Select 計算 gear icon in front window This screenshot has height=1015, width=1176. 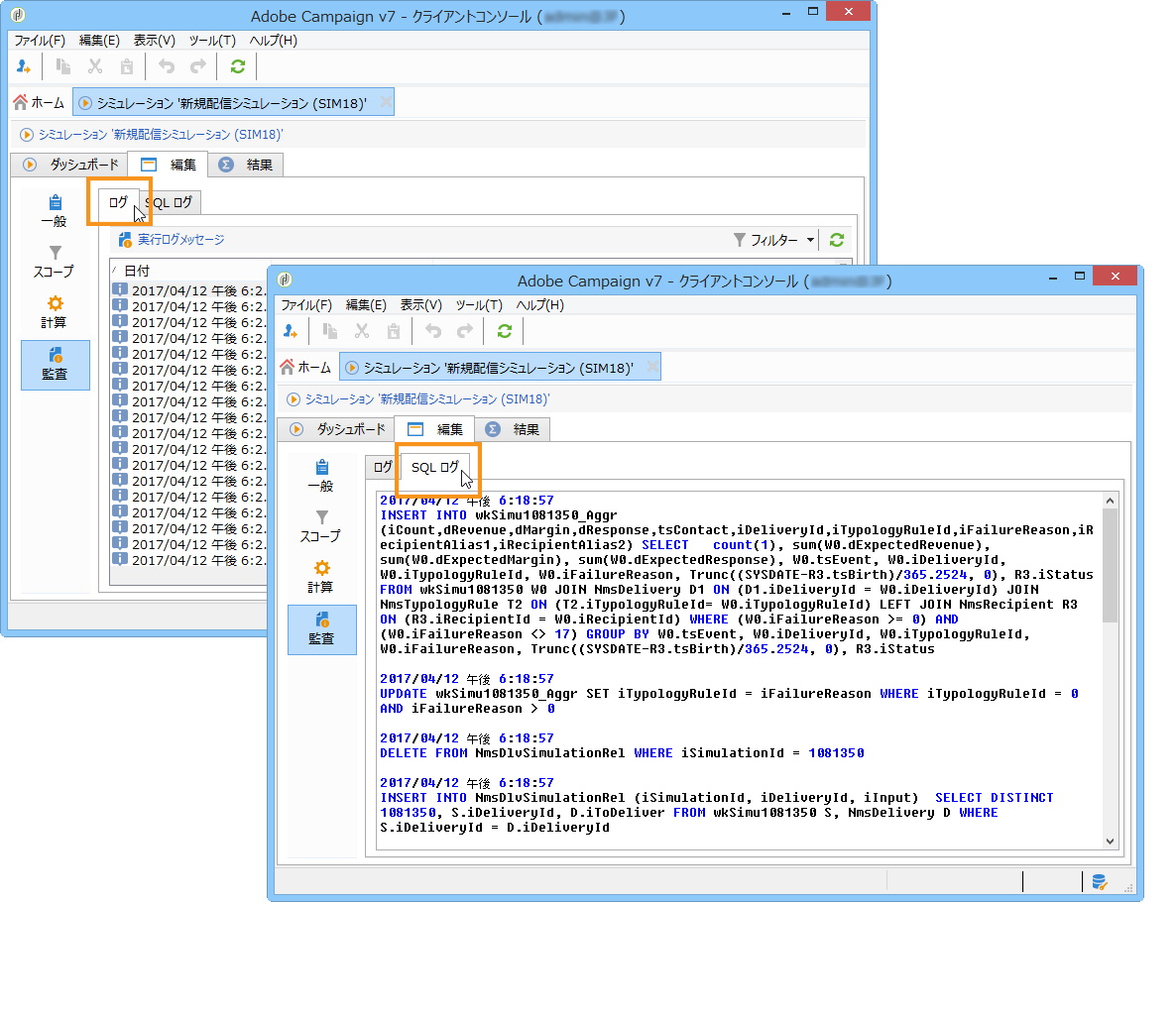(x=321, y=577)
